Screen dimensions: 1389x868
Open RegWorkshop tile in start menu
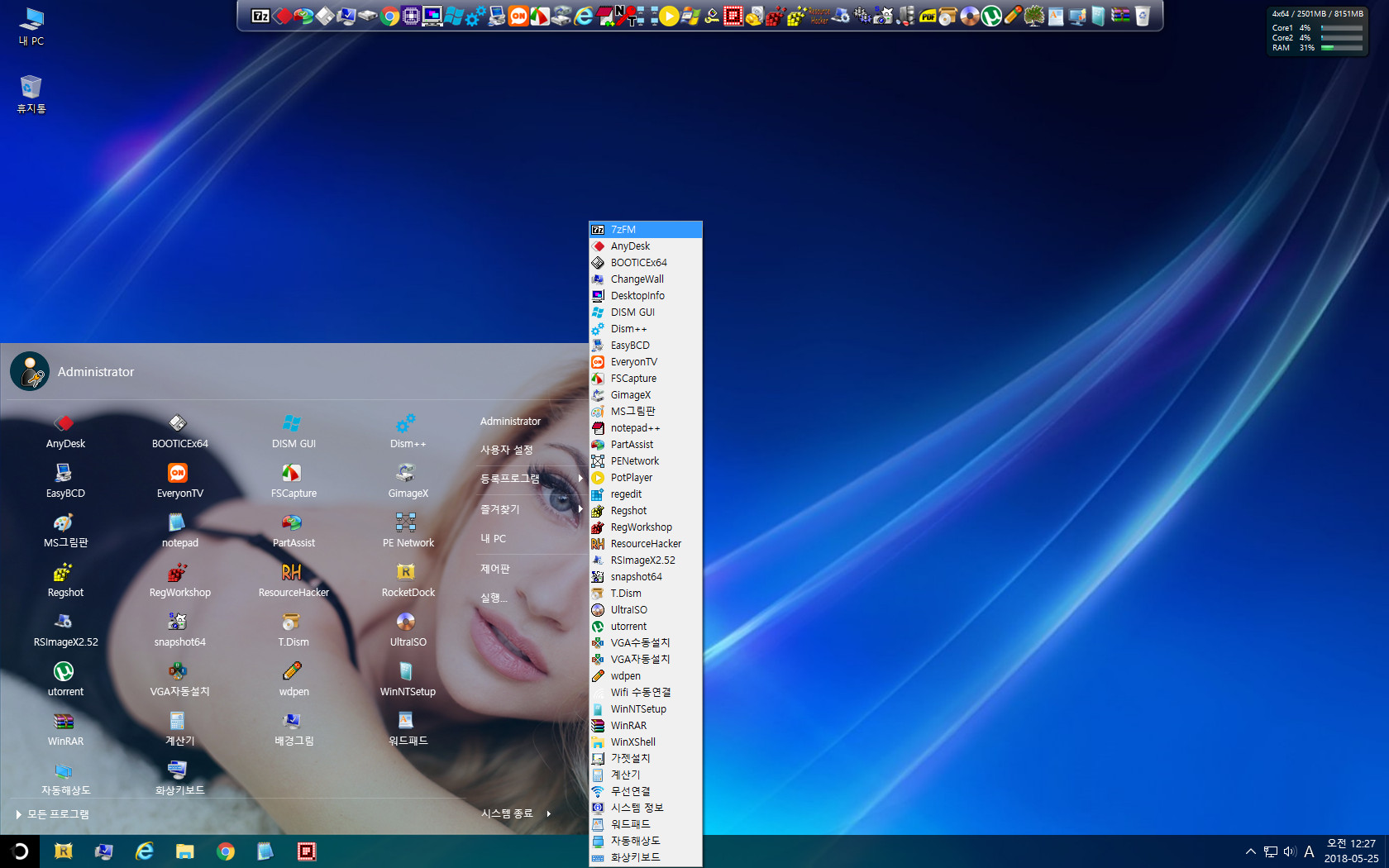point(179,580)
